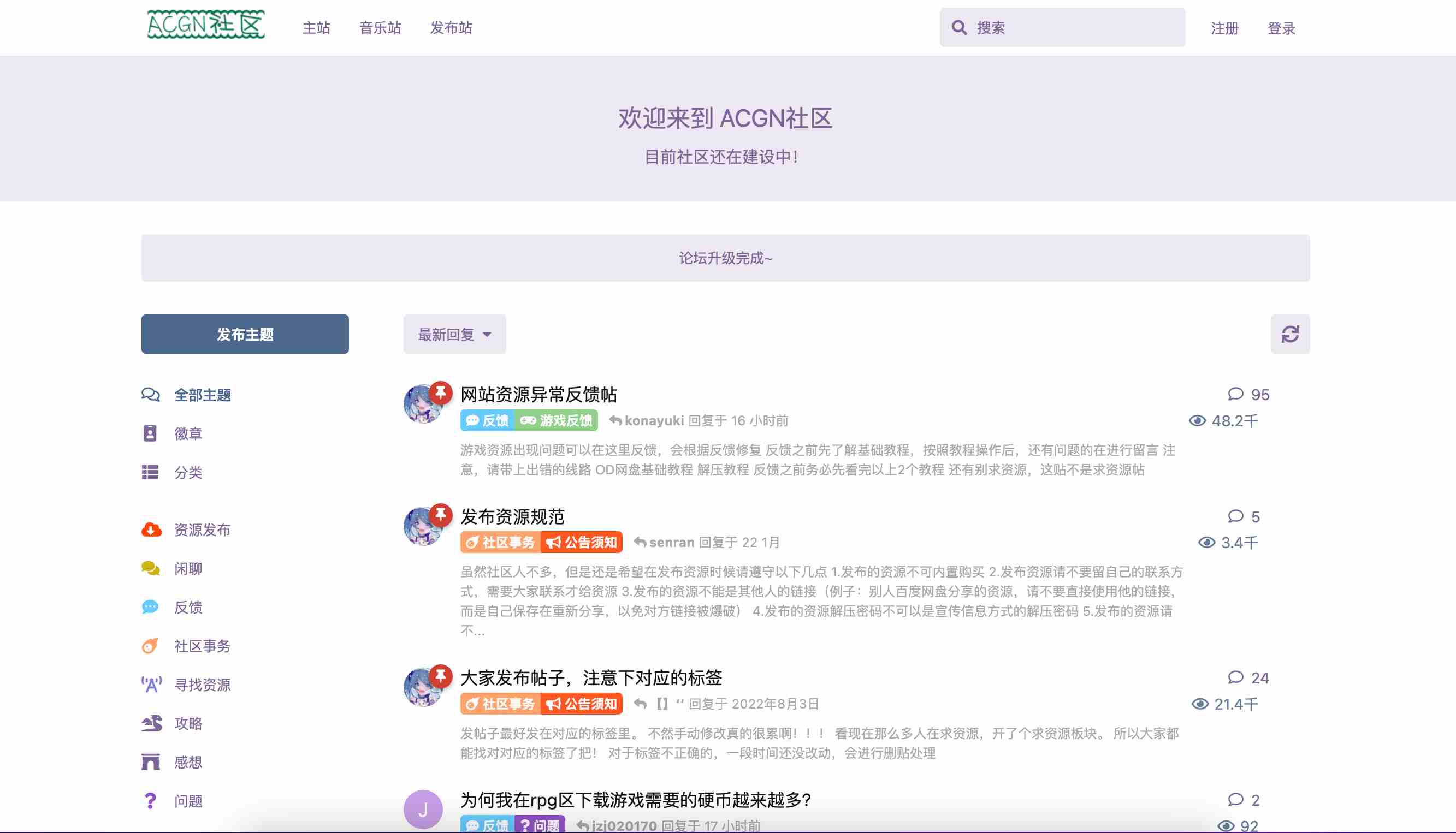Open the 闲聊 tag

[x=188, y=569]
